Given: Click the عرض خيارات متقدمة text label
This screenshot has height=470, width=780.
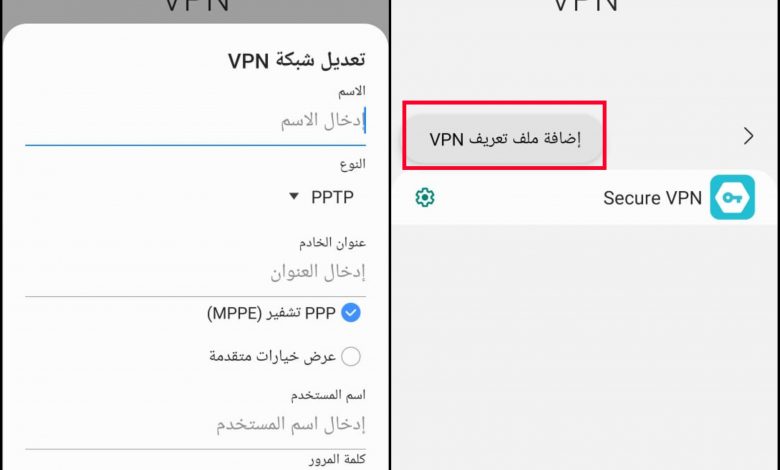Looking at the screenshot, I should click(x=273, y=356).
